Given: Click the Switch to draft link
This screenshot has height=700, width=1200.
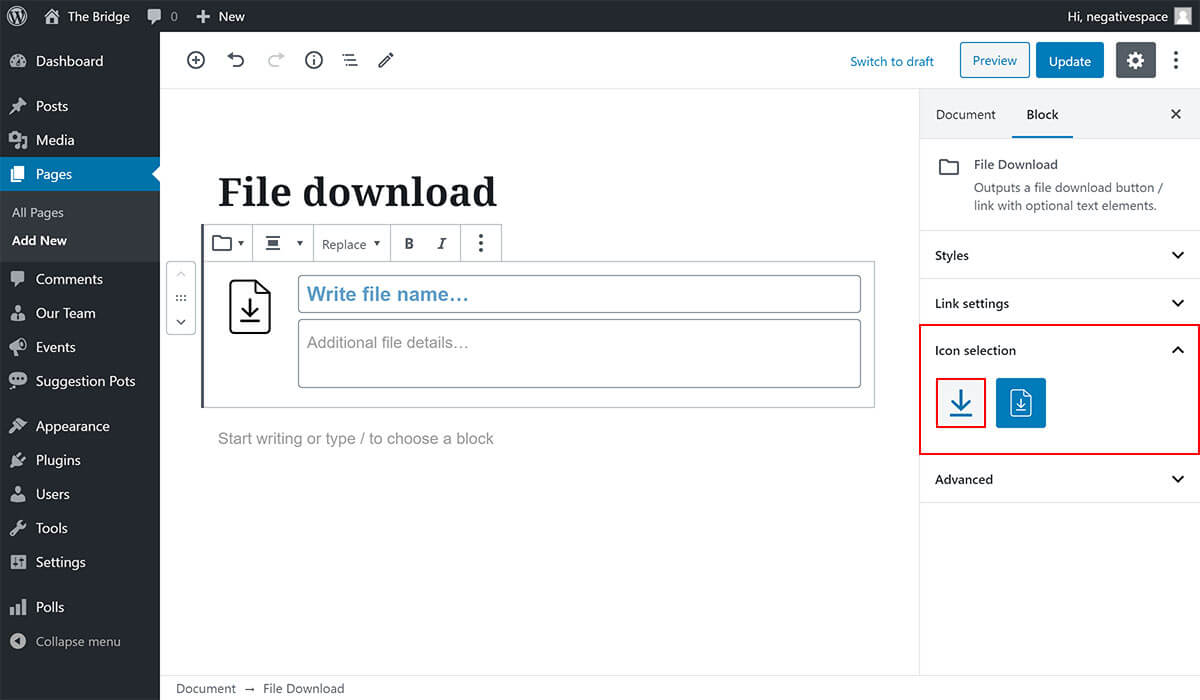Looking at the screenshot, I should [x=891, y=61].
